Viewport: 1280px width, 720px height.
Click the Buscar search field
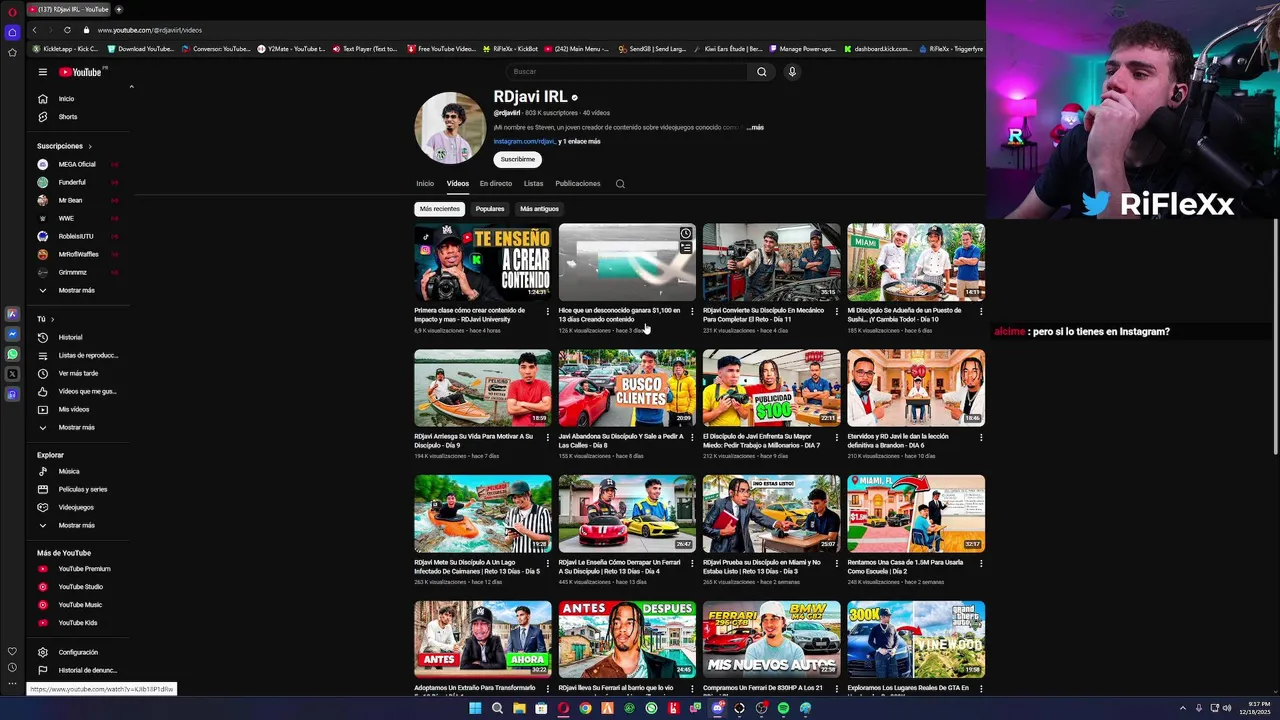pos(626,72)
